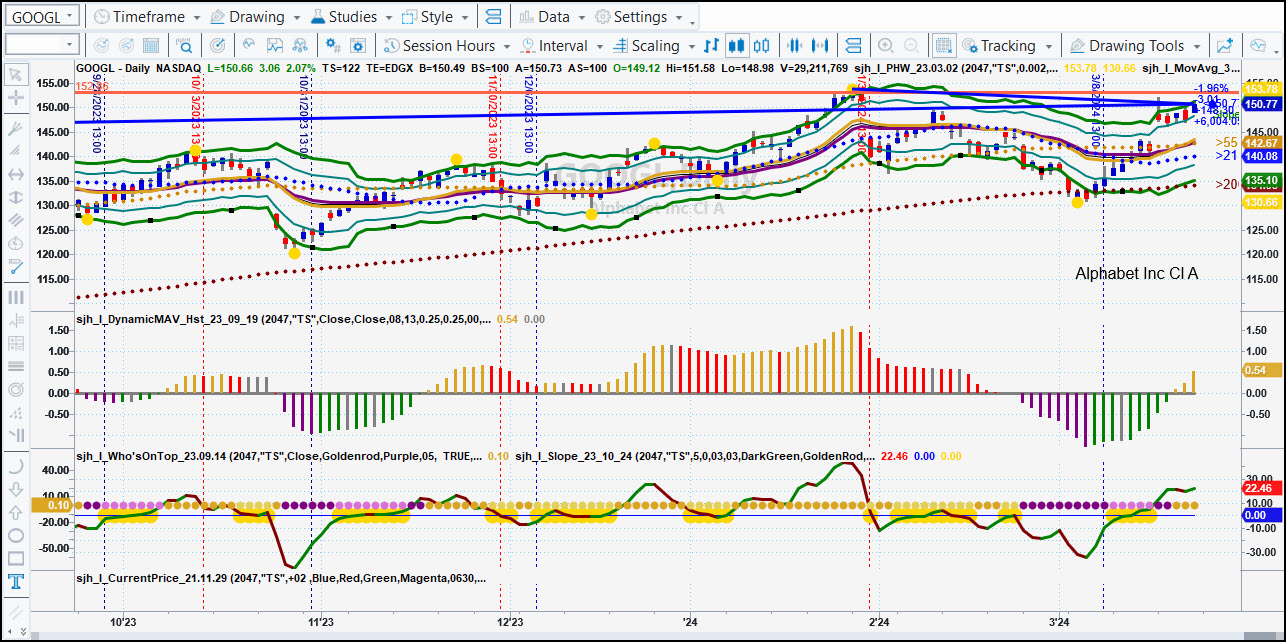The height and width of the screenshot is (642, 1286).
Task: Toggle hollow candlestick chart style
Action: pos(762,46)
